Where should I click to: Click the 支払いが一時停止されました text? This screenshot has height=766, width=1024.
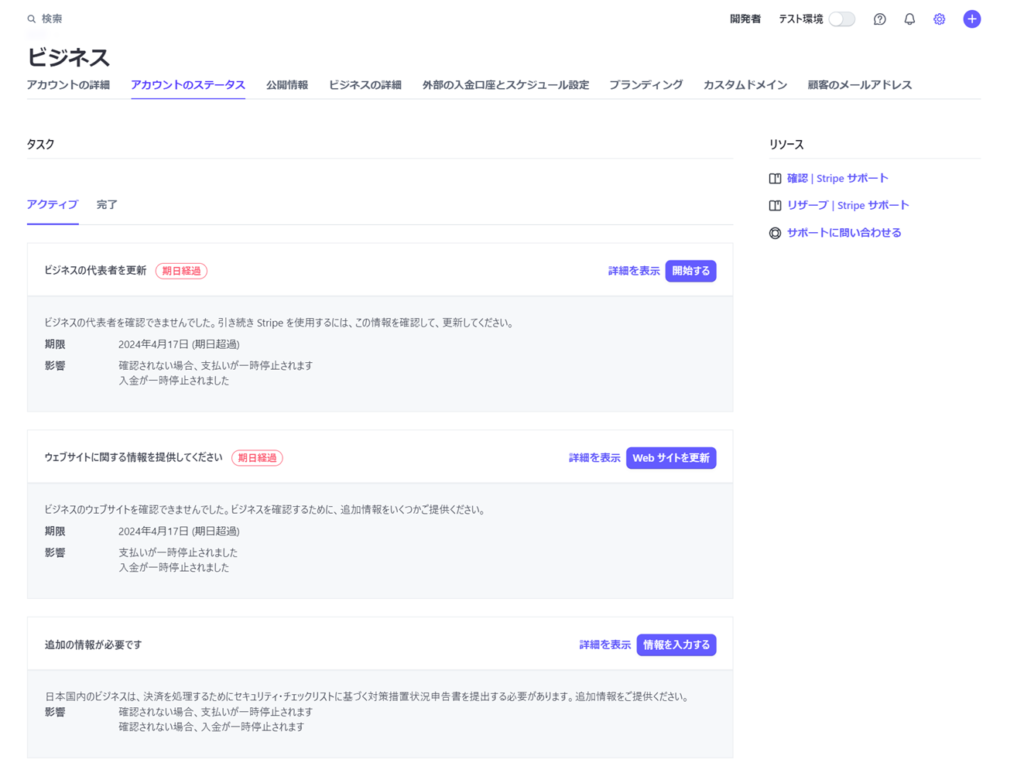(x=178, y=552)
